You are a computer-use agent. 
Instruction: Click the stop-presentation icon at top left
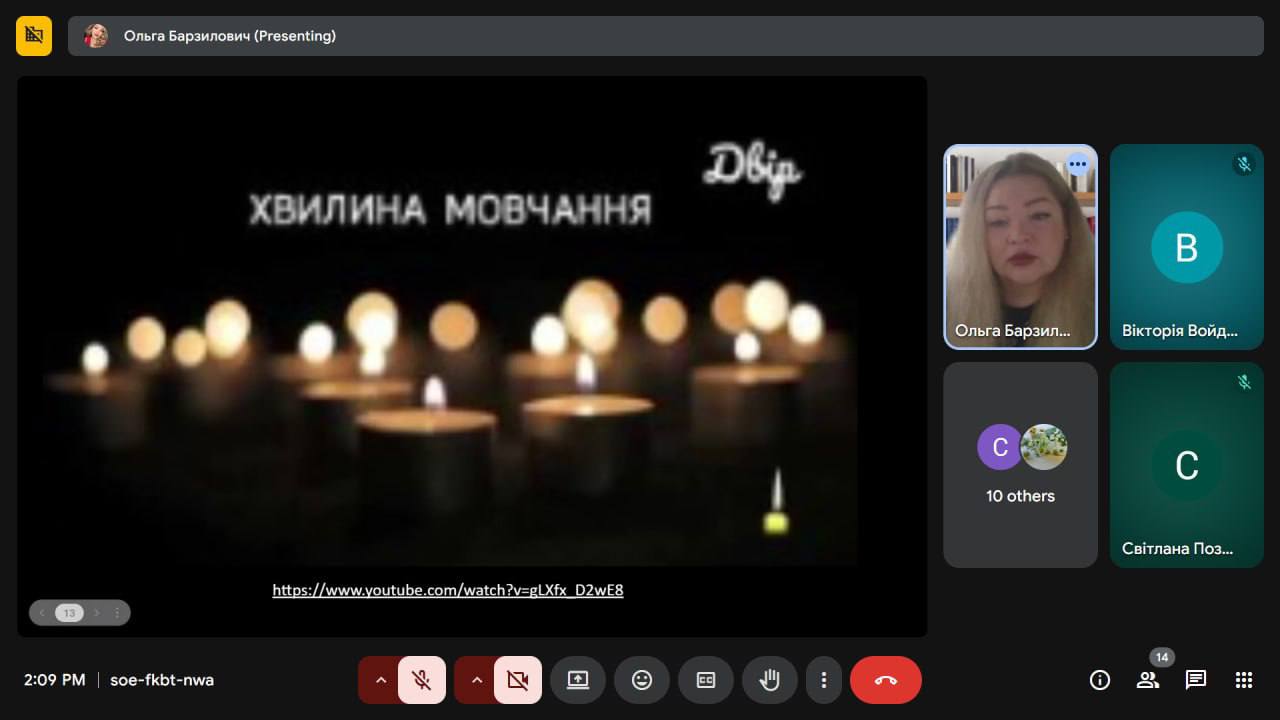(x=34, y=36)
